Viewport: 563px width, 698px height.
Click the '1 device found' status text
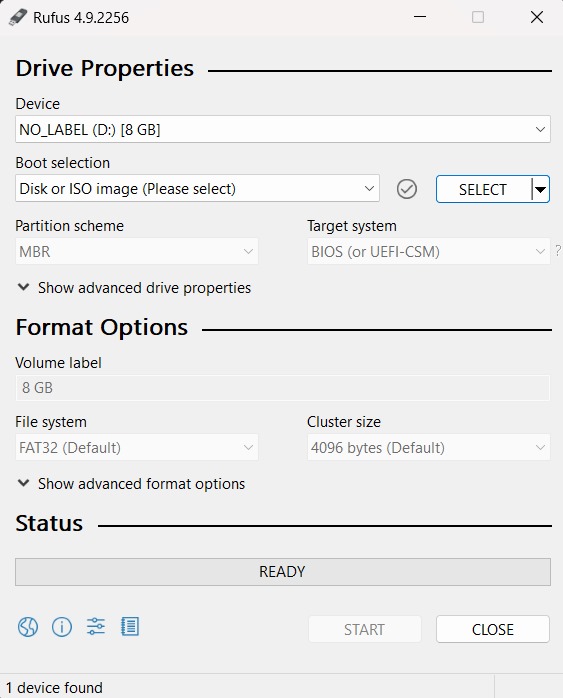click(x=54, y=687)
